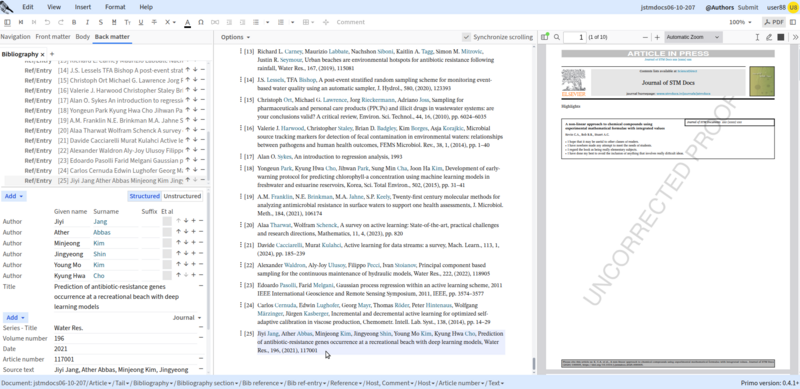Open PDF viewer sidebar toggle icon
The image size is (800, 389).
[545, 37]
